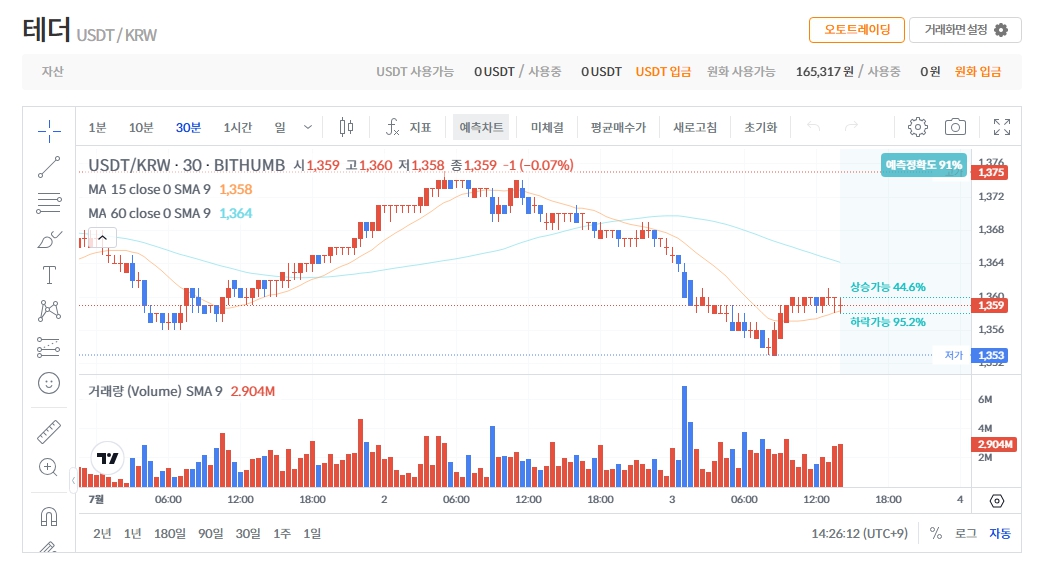Switch to the 1시간 interval

(238, 127)
